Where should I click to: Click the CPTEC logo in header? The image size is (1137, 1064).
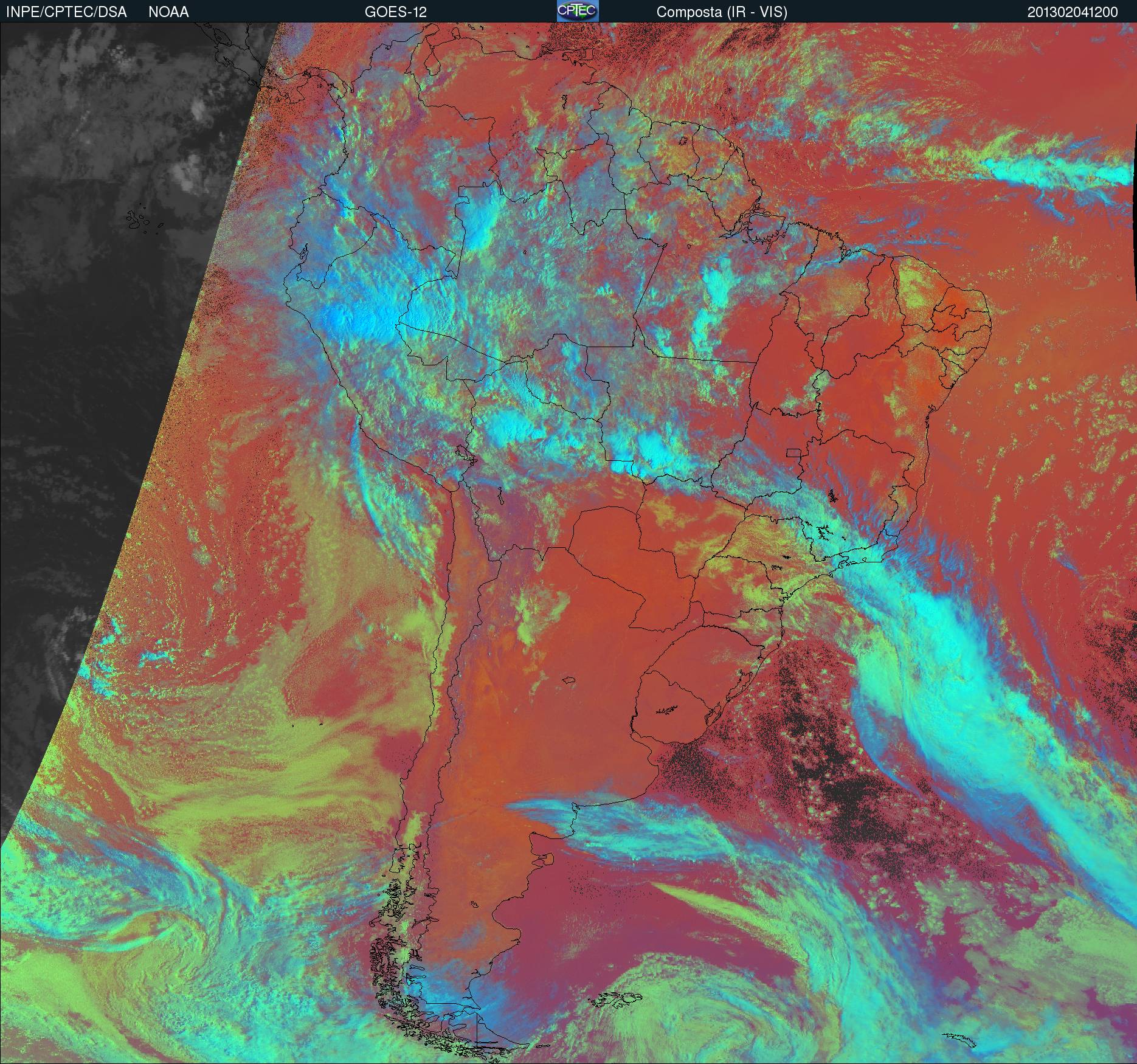[x=578, y=11]
